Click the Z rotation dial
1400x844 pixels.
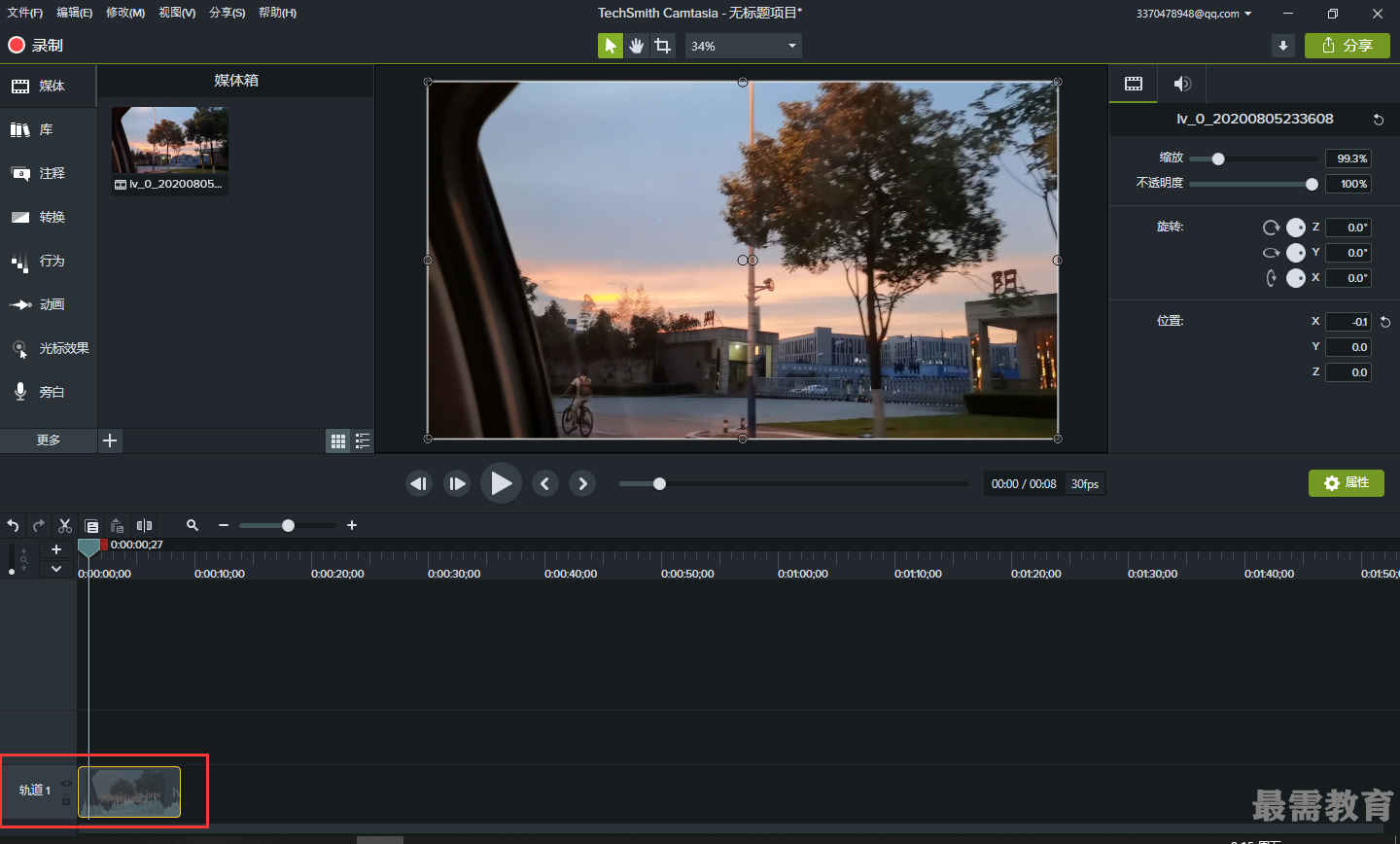tap(1296, 228)
